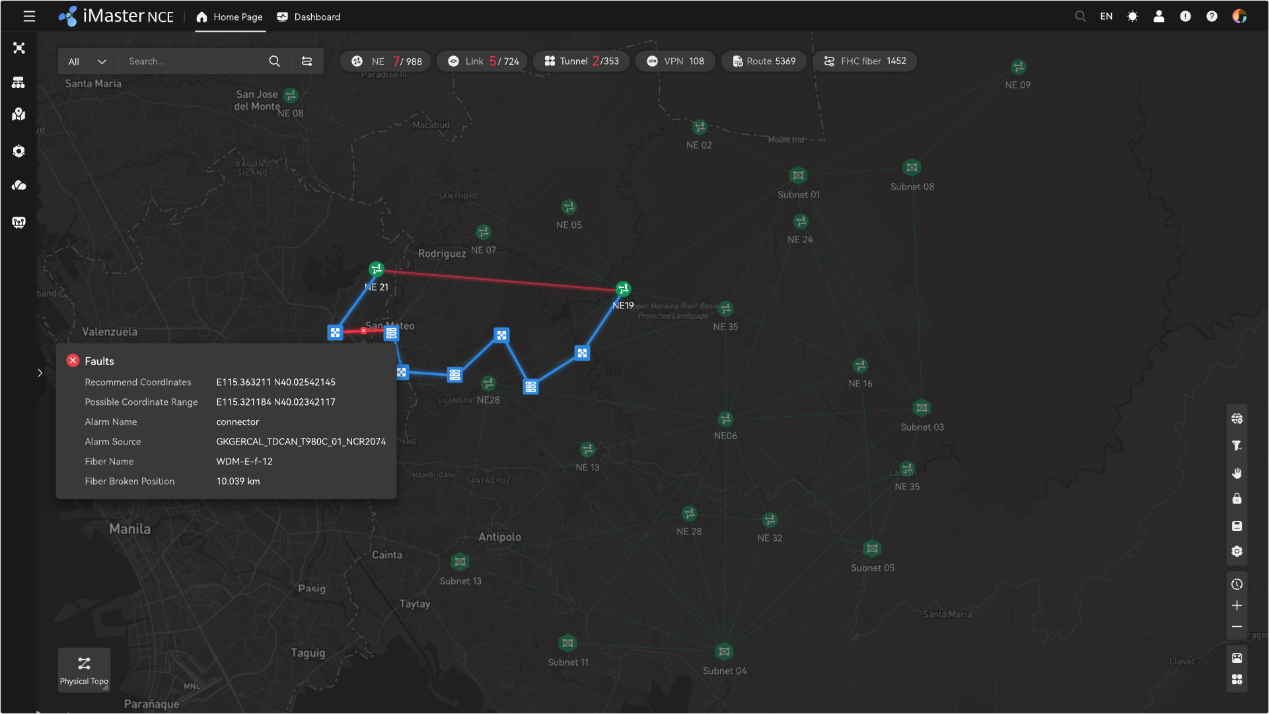
Task: Click the topology icon in left sidebar
Action: tap(18, 48)
